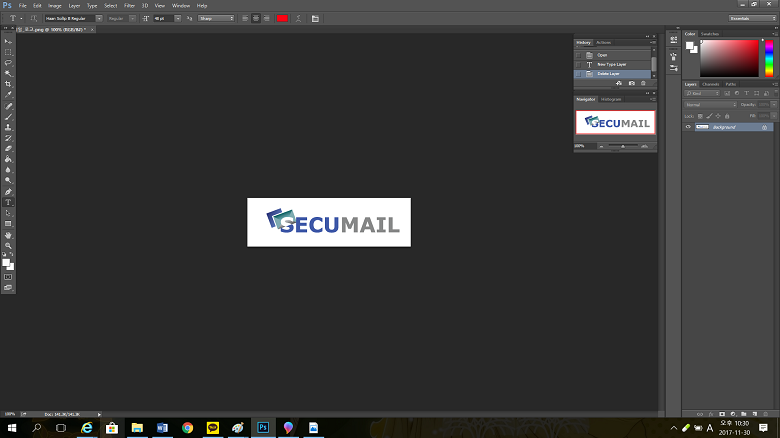
Task: Switch to the Paths tab
Action: tap(730, 84)
